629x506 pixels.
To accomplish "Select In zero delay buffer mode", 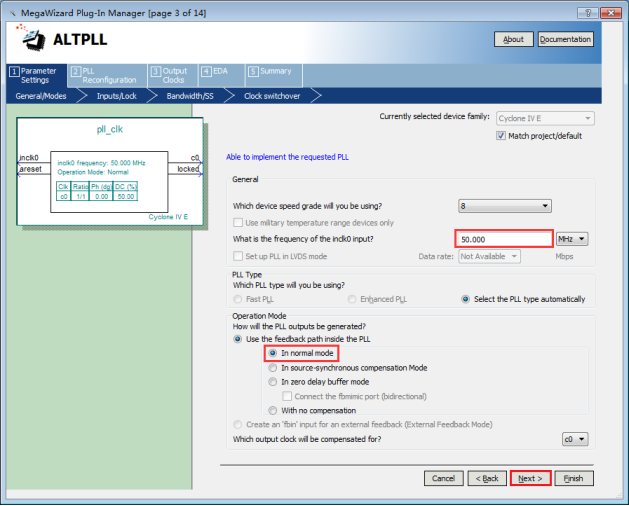I will (x=273, y=382).
